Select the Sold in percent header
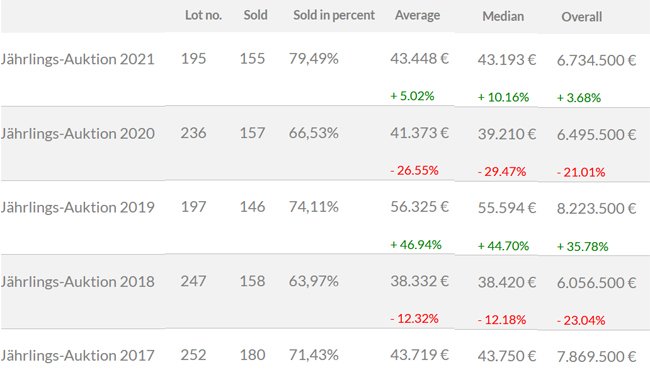Image resolution: width=650 pixels, height=372 pixels. 334,15
